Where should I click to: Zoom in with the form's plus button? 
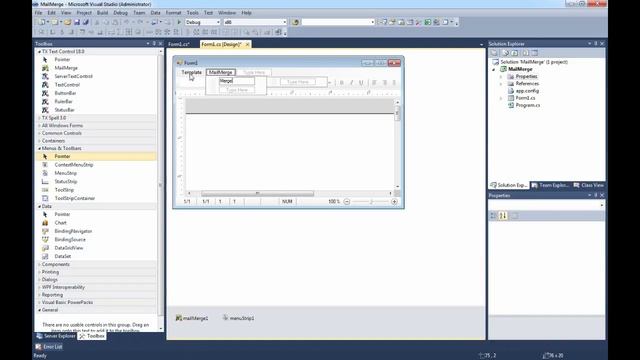pos(394,202)
